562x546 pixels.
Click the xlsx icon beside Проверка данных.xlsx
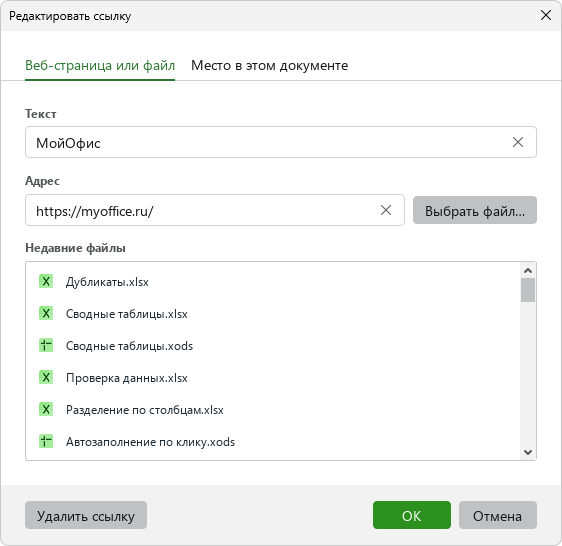(x=46, y=377)
